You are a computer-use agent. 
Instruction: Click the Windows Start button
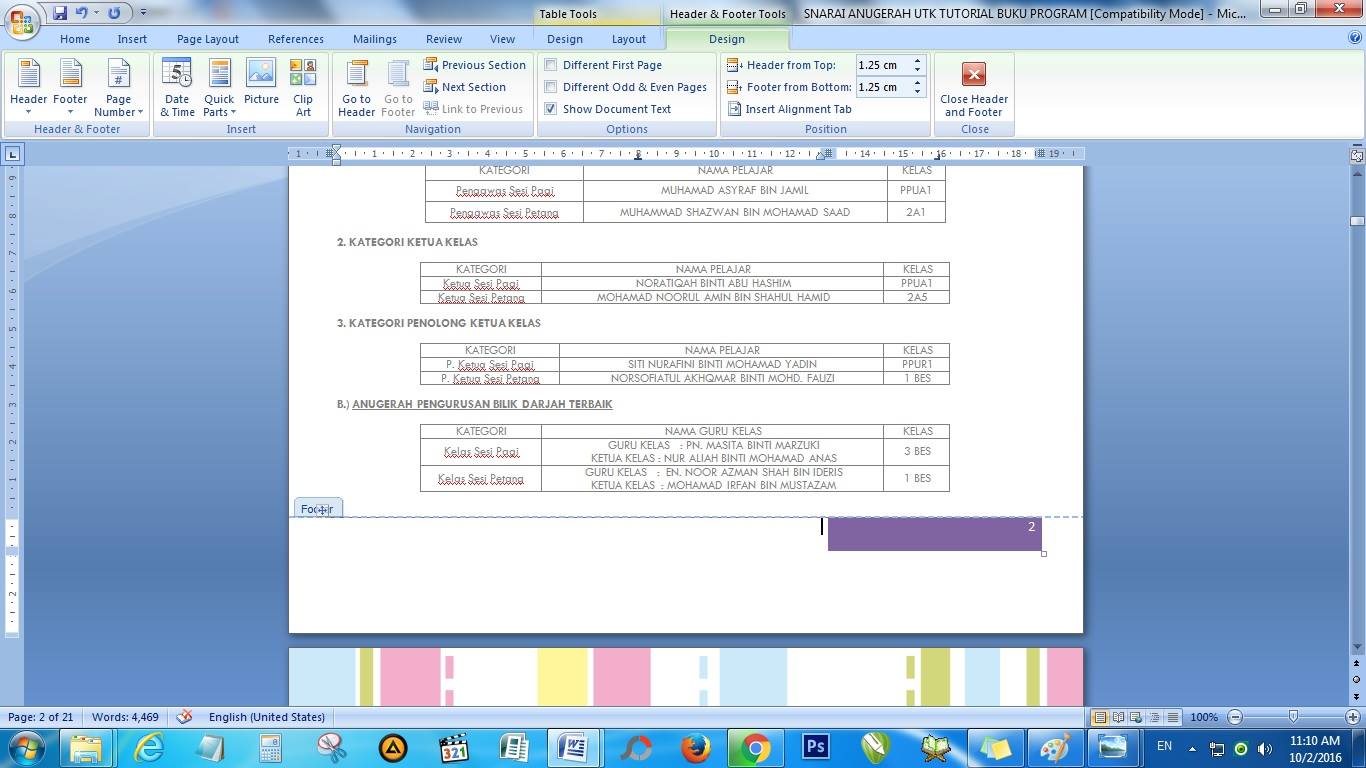[25, 747]
